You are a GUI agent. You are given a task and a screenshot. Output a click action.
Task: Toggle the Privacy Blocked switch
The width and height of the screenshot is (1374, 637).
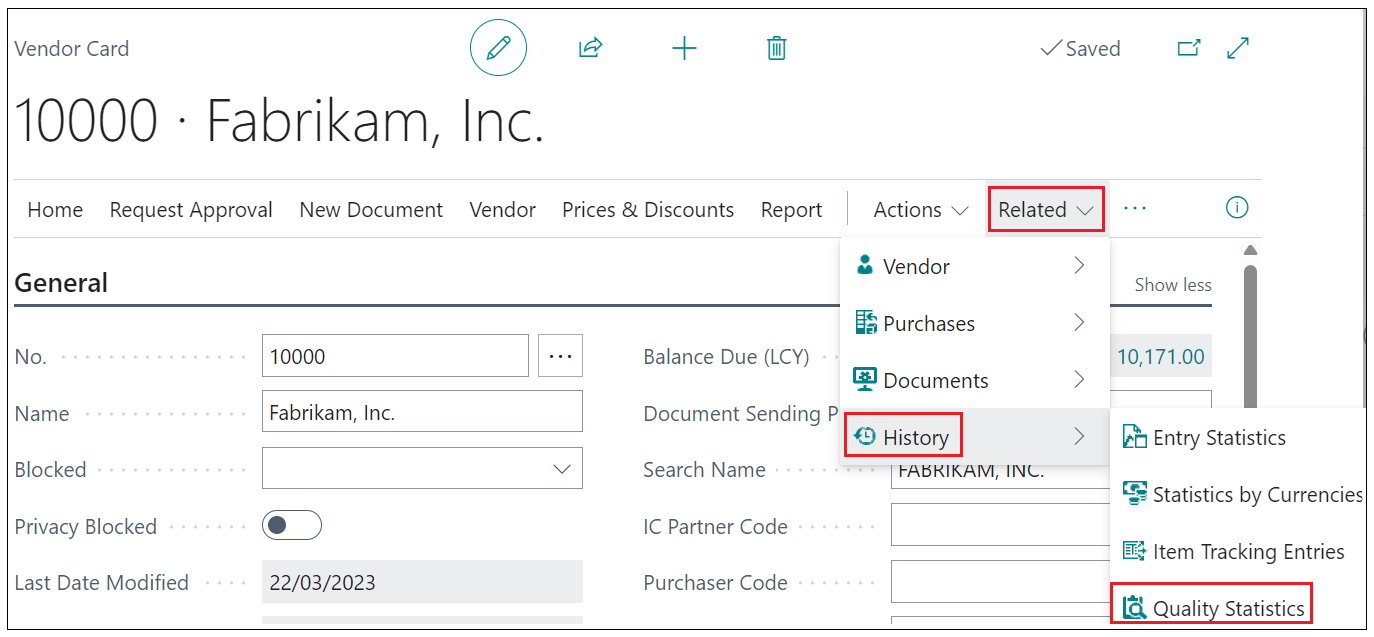coord(292,526)
